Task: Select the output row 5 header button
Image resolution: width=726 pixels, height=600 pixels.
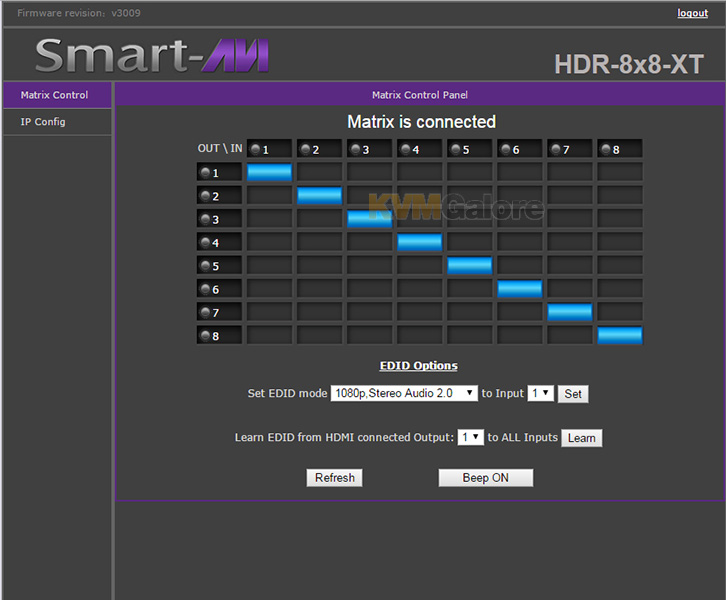Action: (219, 265)
